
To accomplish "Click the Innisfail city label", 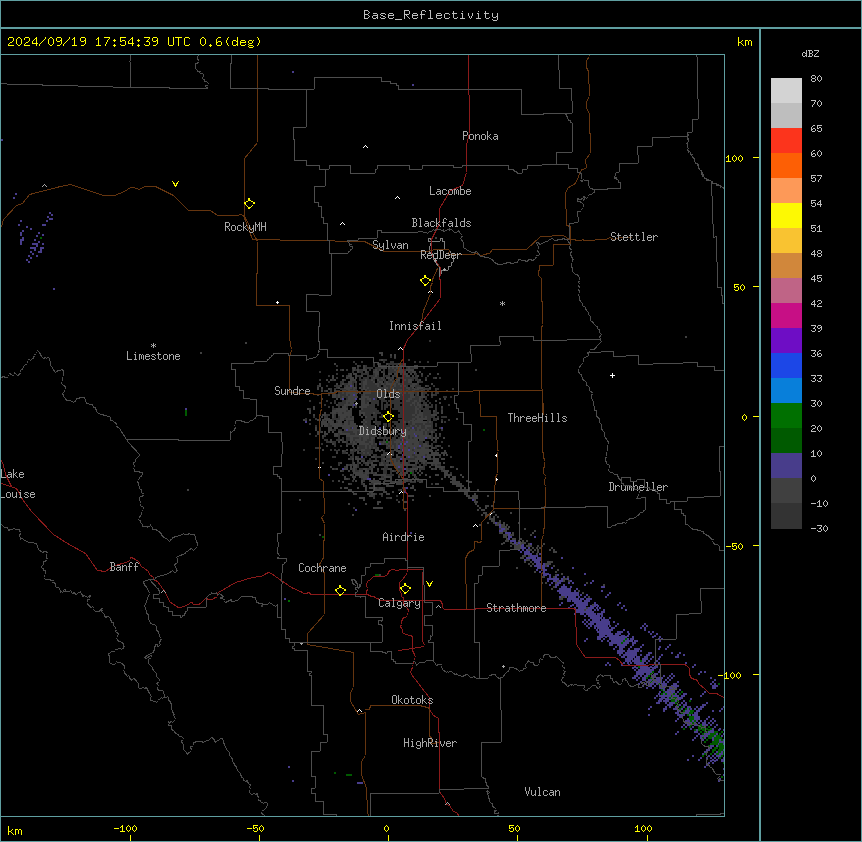I will 415,326.
